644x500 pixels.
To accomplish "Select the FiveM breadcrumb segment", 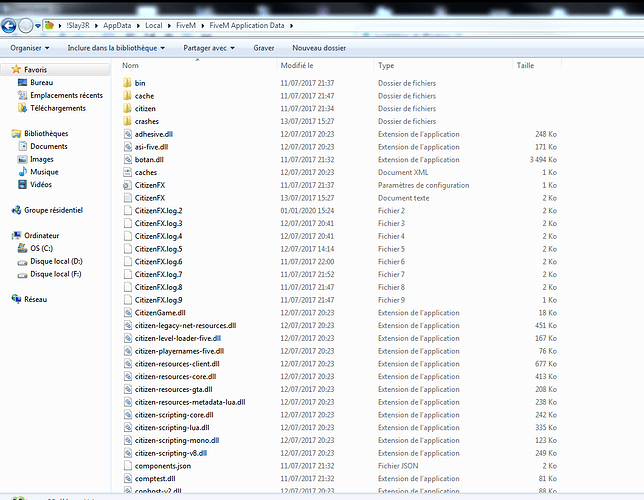I will (x=186, y=25).
